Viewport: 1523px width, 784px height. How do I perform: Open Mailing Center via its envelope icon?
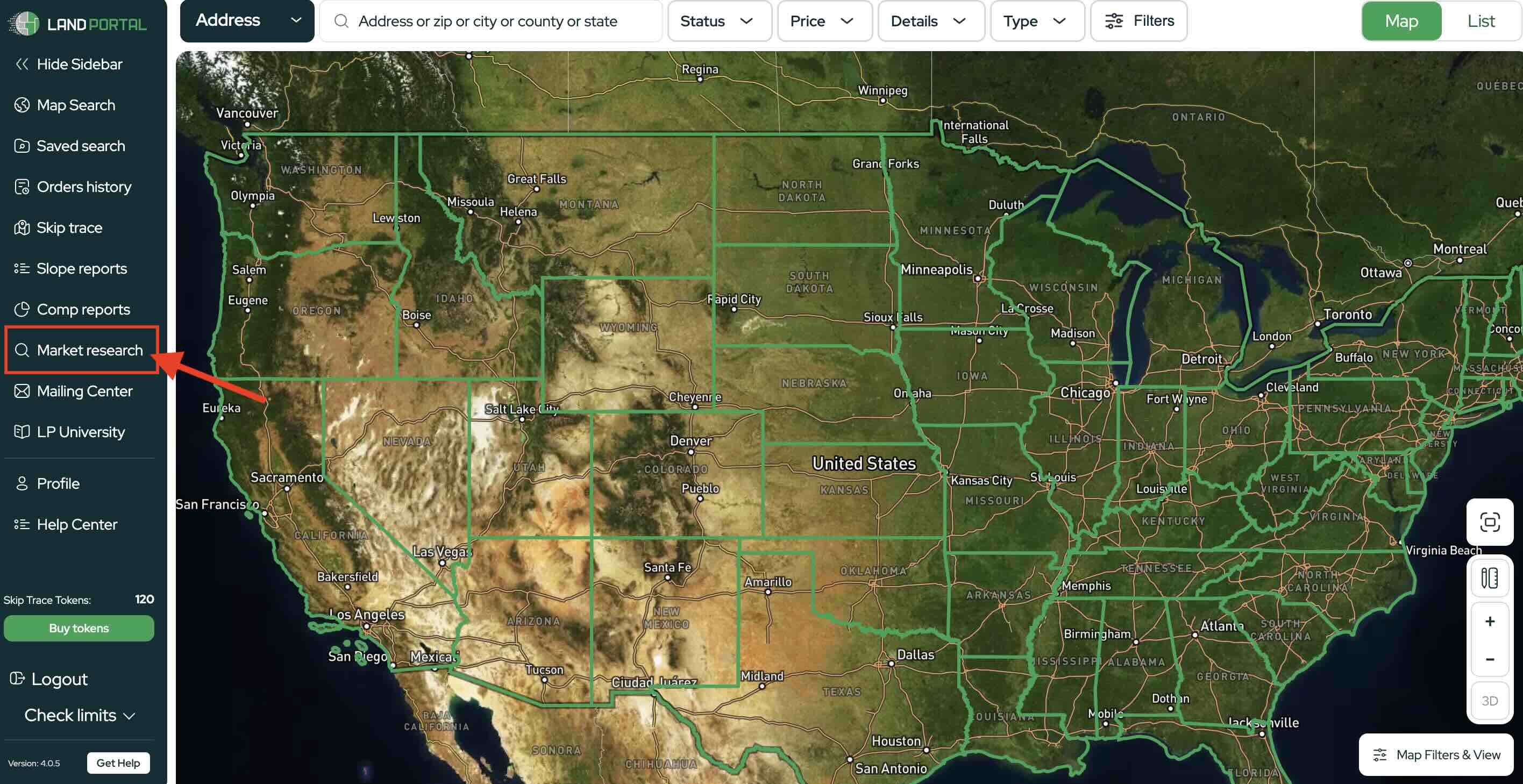click(22, 391)
